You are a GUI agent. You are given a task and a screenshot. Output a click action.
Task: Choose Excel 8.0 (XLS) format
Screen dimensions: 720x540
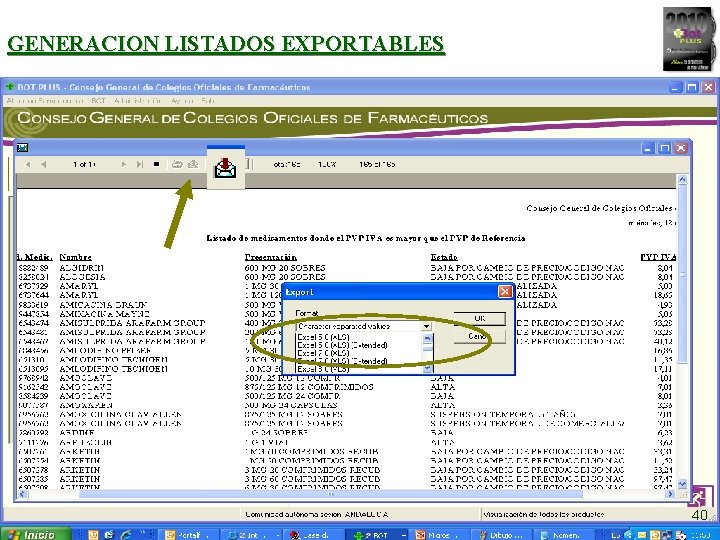323,369
